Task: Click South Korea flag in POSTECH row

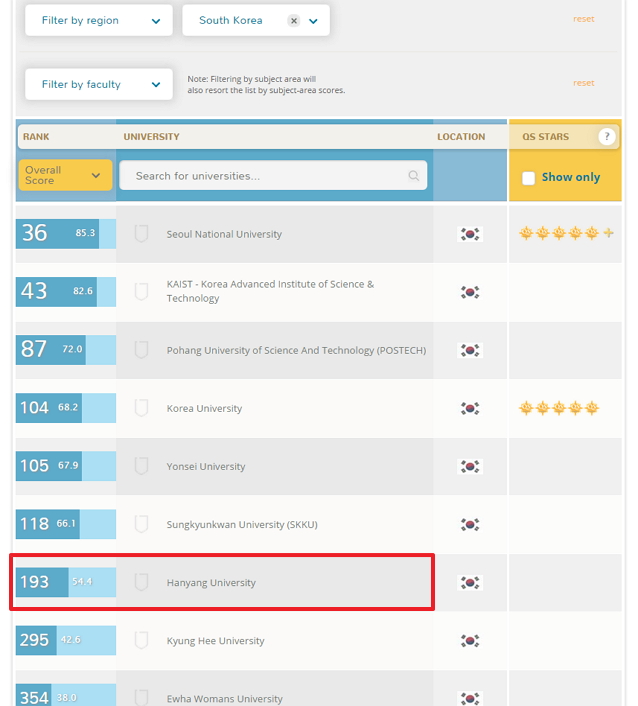Action: (x=470, y=350)
